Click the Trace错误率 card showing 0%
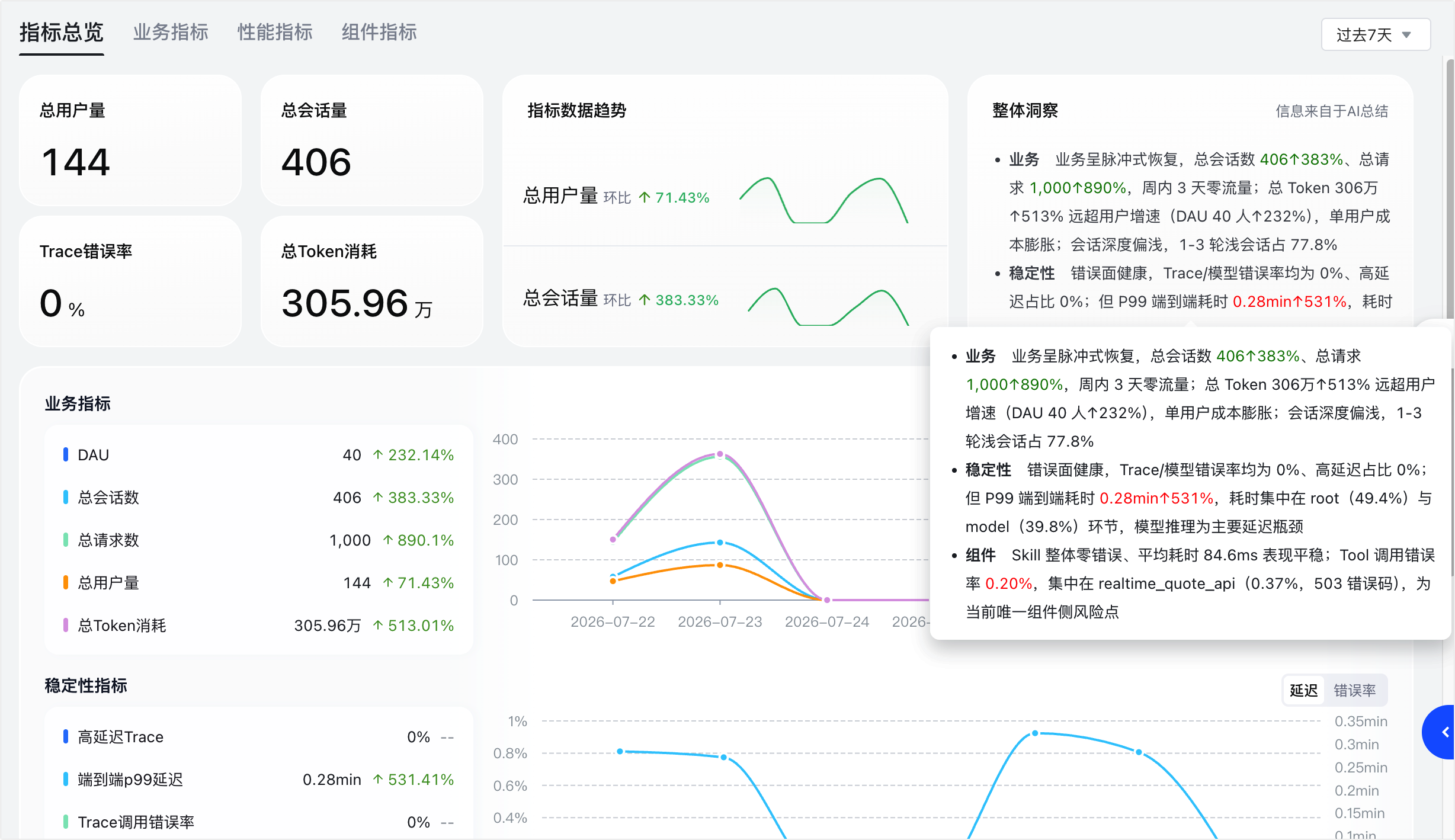Image resolution: width=1455 pixels, height=840 pixels. 130,281
